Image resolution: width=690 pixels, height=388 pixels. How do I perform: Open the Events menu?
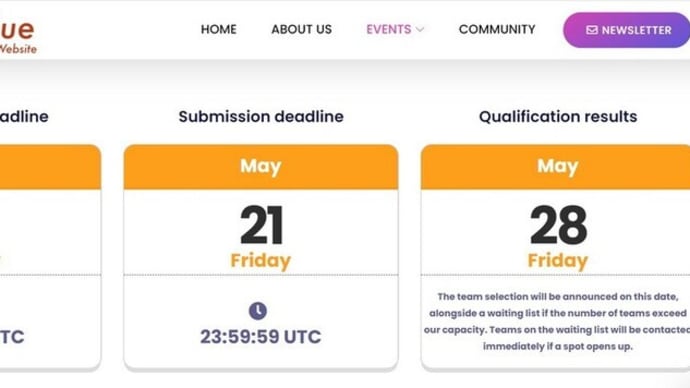point(389,29)
